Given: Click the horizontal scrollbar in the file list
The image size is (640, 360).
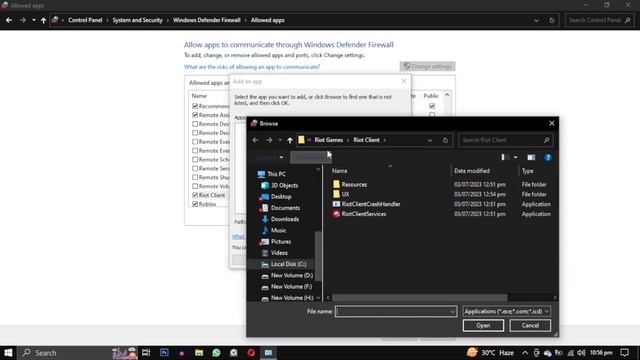Looking at the screenshot, I should click(420, 298).
